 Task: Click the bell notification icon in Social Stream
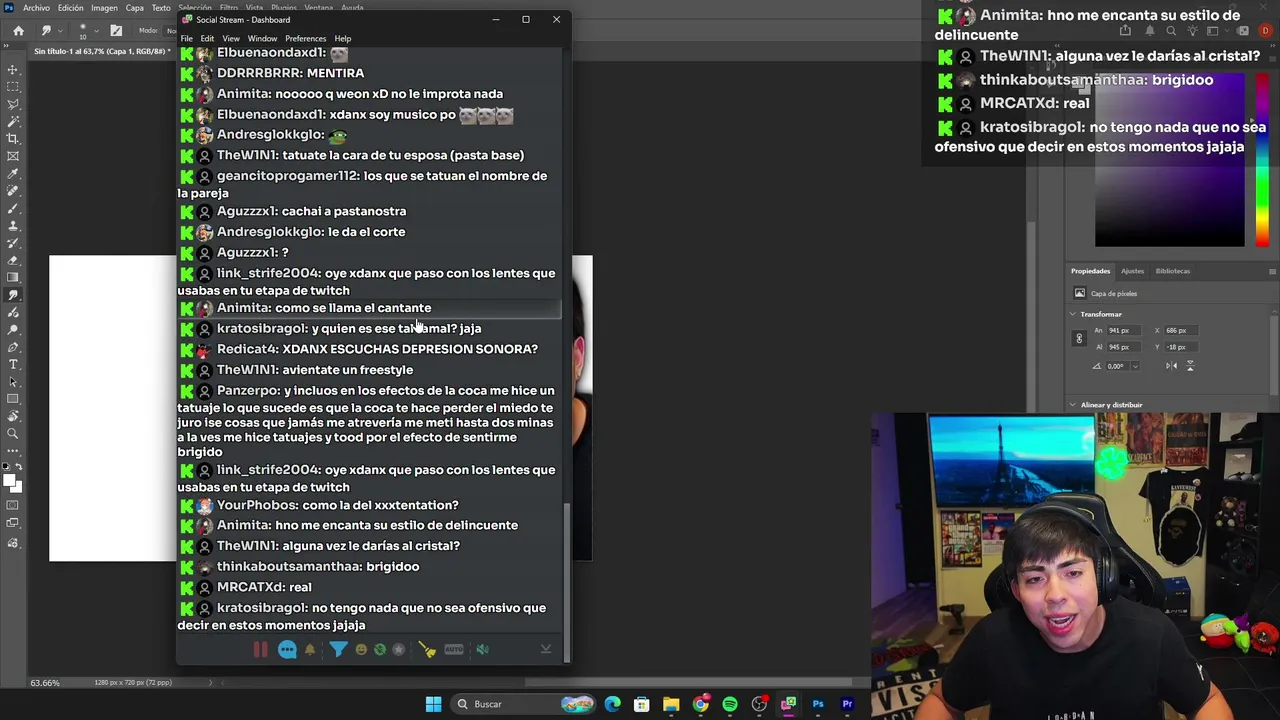[310, 650]
